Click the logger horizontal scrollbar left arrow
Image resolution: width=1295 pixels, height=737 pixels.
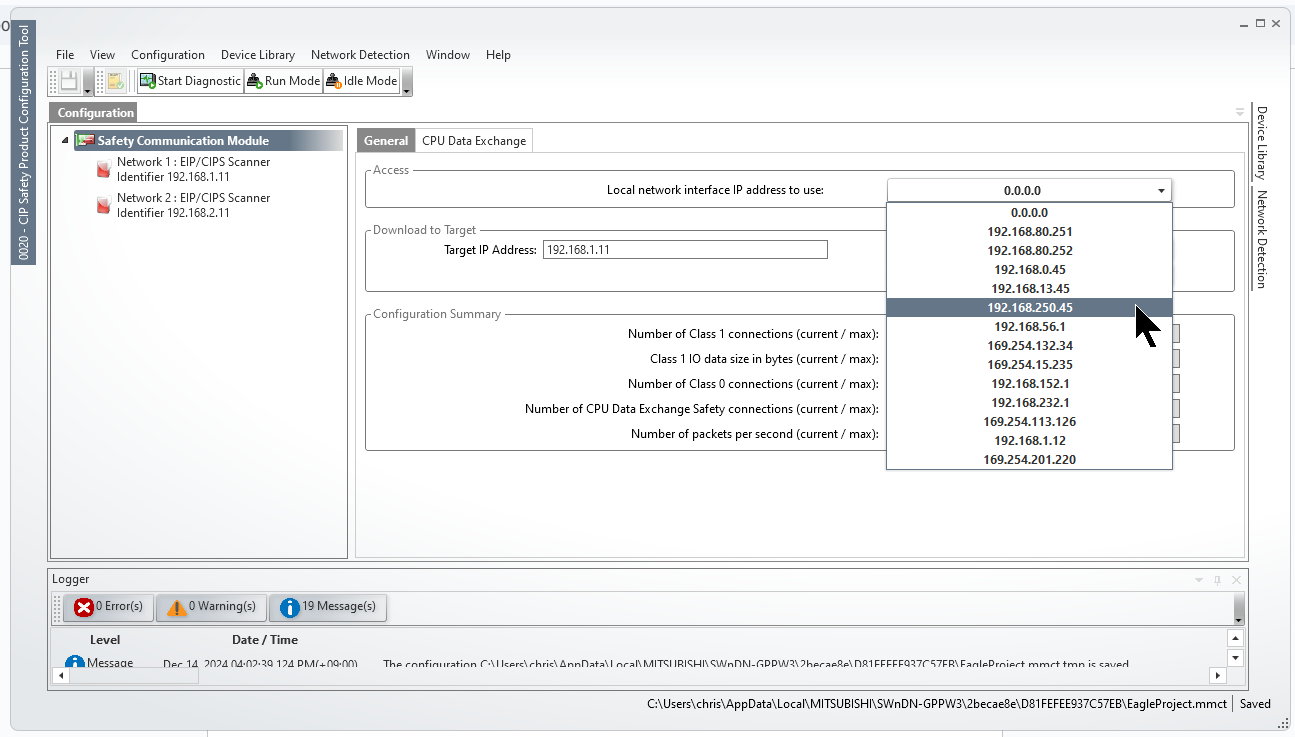pyautogui.click(x=60, y=676)
